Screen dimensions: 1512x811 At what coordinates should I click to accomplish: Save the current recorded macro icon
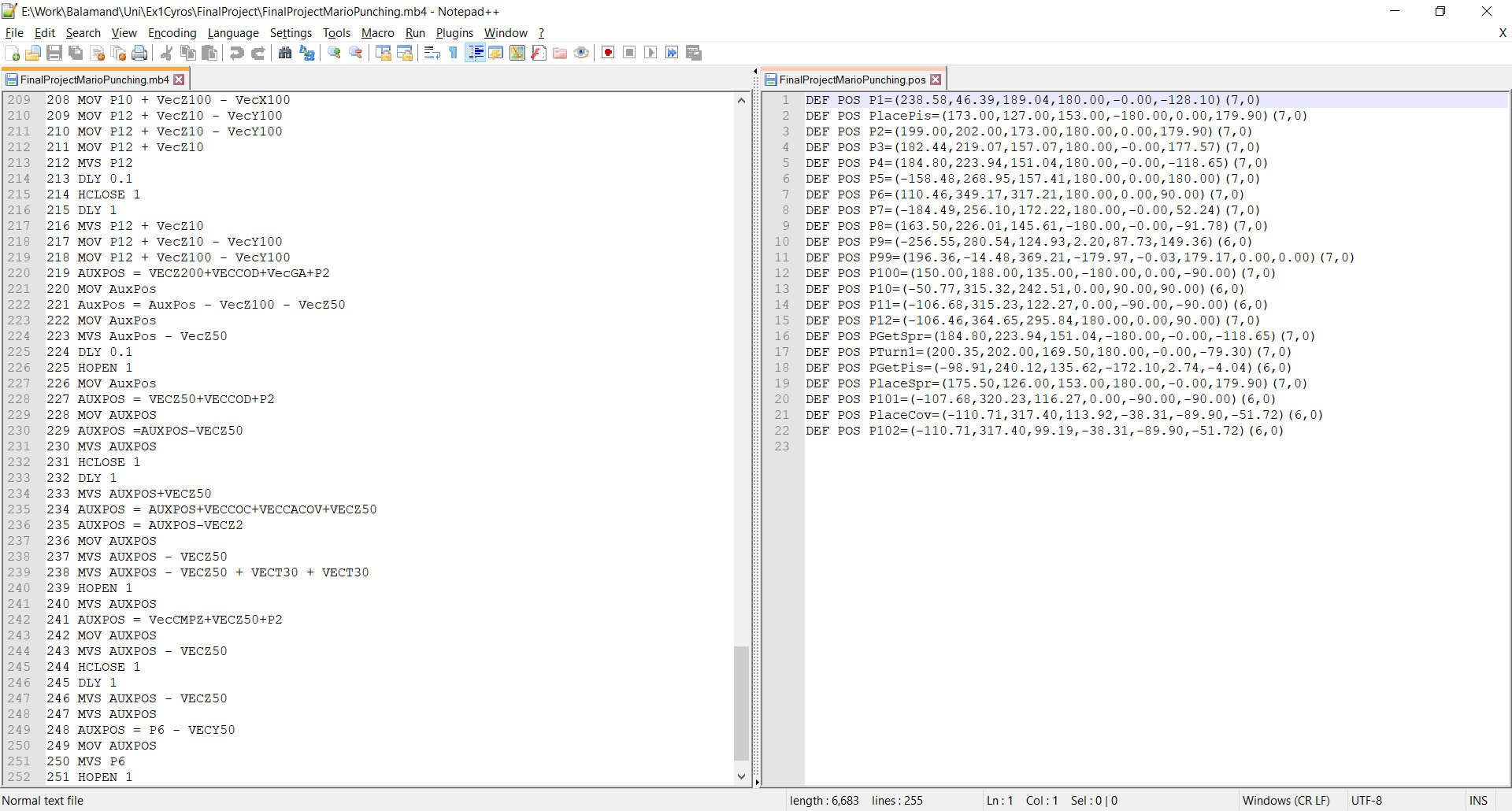click(x=694, y=53)
